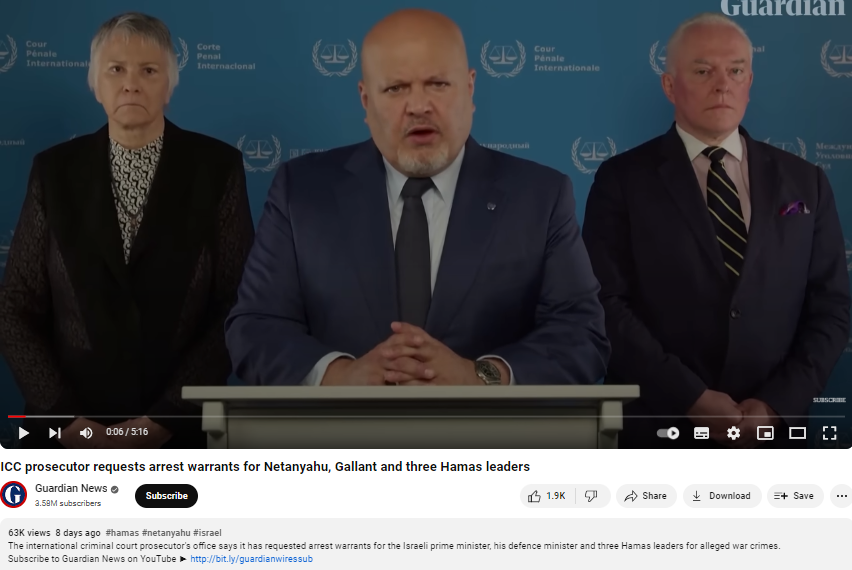This screenshot has height=570, width=852.
Task: Open the Guardian News channel avatar
Action: click(14, 494)
